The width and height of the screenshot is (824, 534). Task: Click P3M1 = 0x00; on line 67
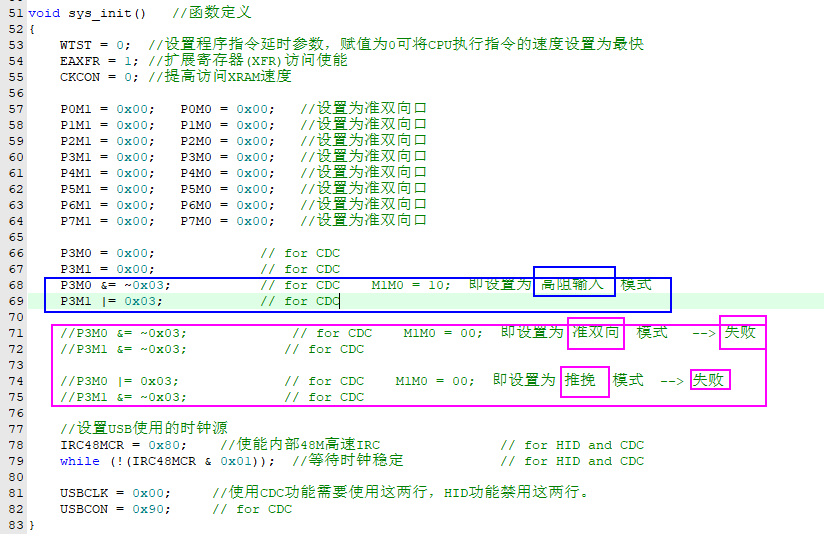point(107,269)
